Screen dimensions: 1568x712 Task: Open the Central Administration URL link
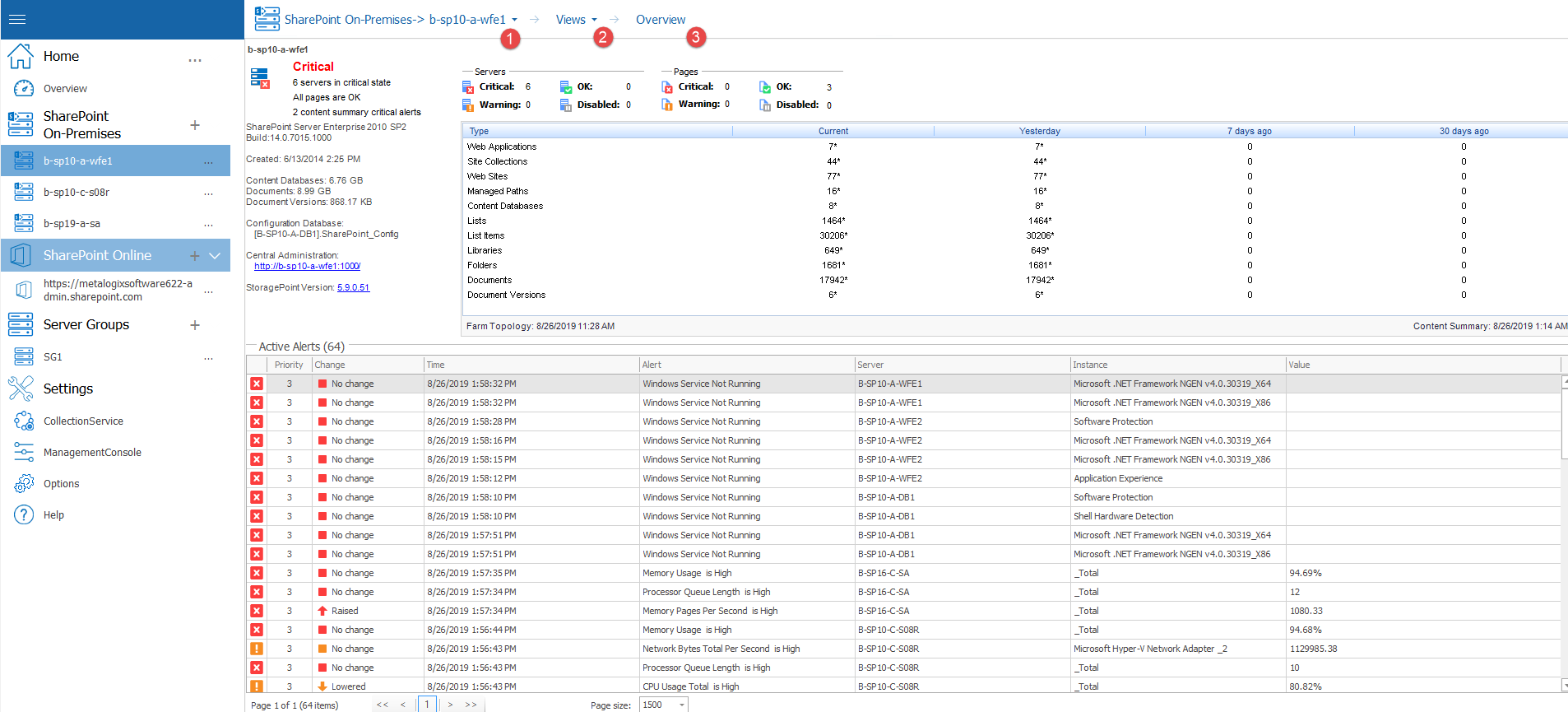click(307, 266)
